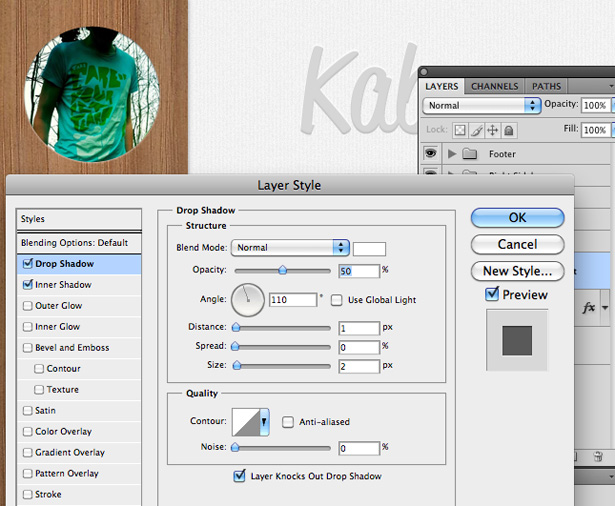Open the Drop Shadow Blend Mode dropdown
The height and width of the screenshot is (506, 615).
point(290,248)
